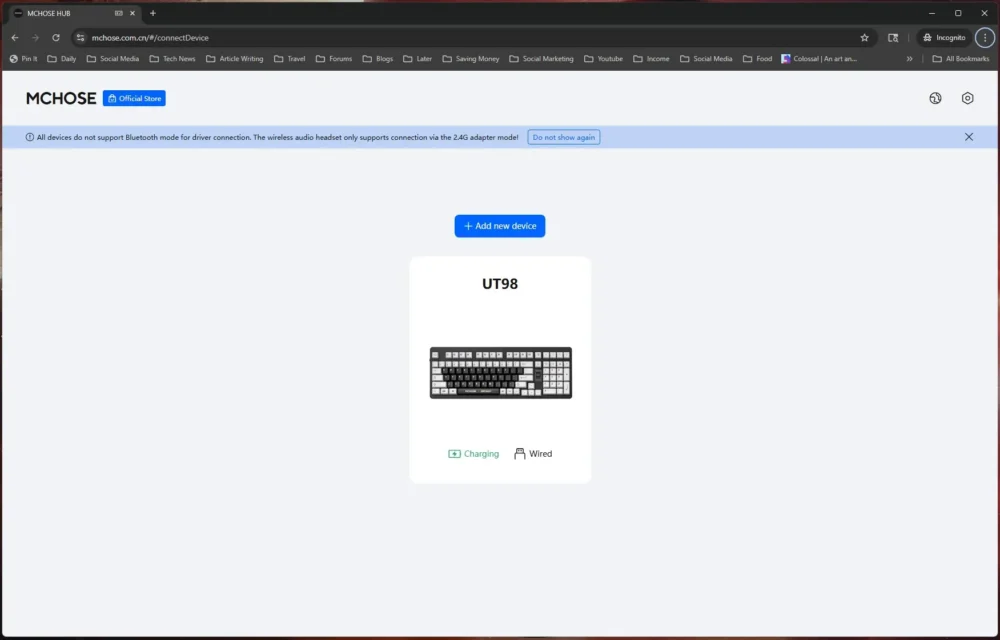Select the UT98 keyboard thumbnail
This screenshot has width=1000, height=640.
(501, 373)
